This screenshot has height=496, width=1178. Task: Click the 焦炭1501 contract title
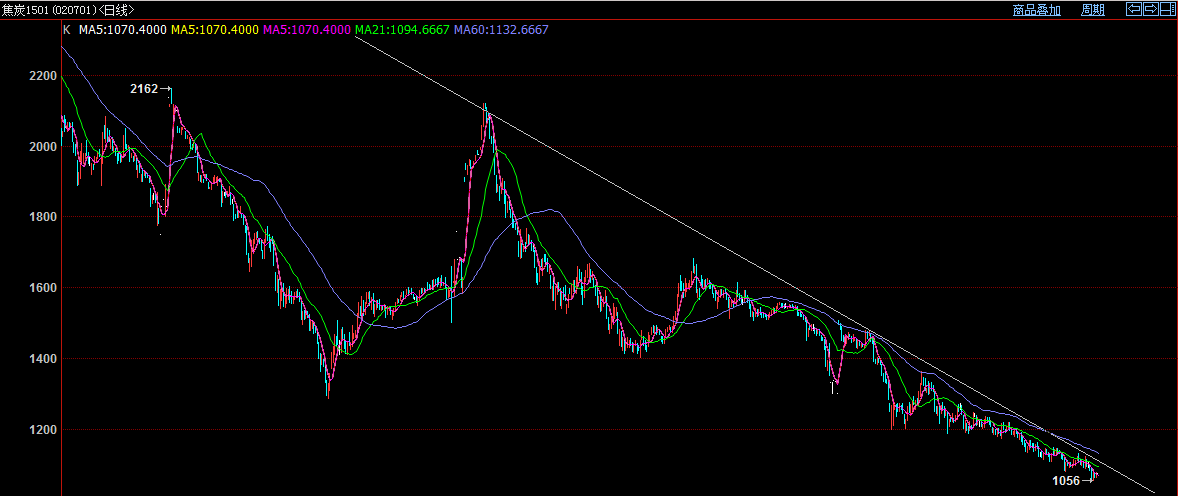pyautogui.click(x=26, y=10)
